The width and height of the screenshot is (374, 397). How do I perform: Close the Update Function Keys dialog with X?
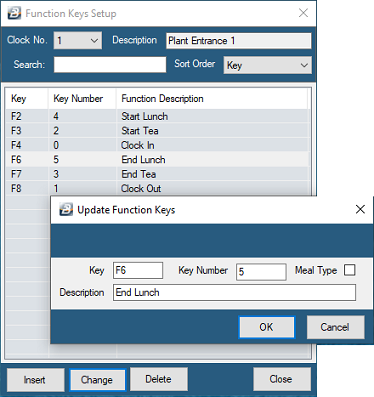click(x=360, y=209)
